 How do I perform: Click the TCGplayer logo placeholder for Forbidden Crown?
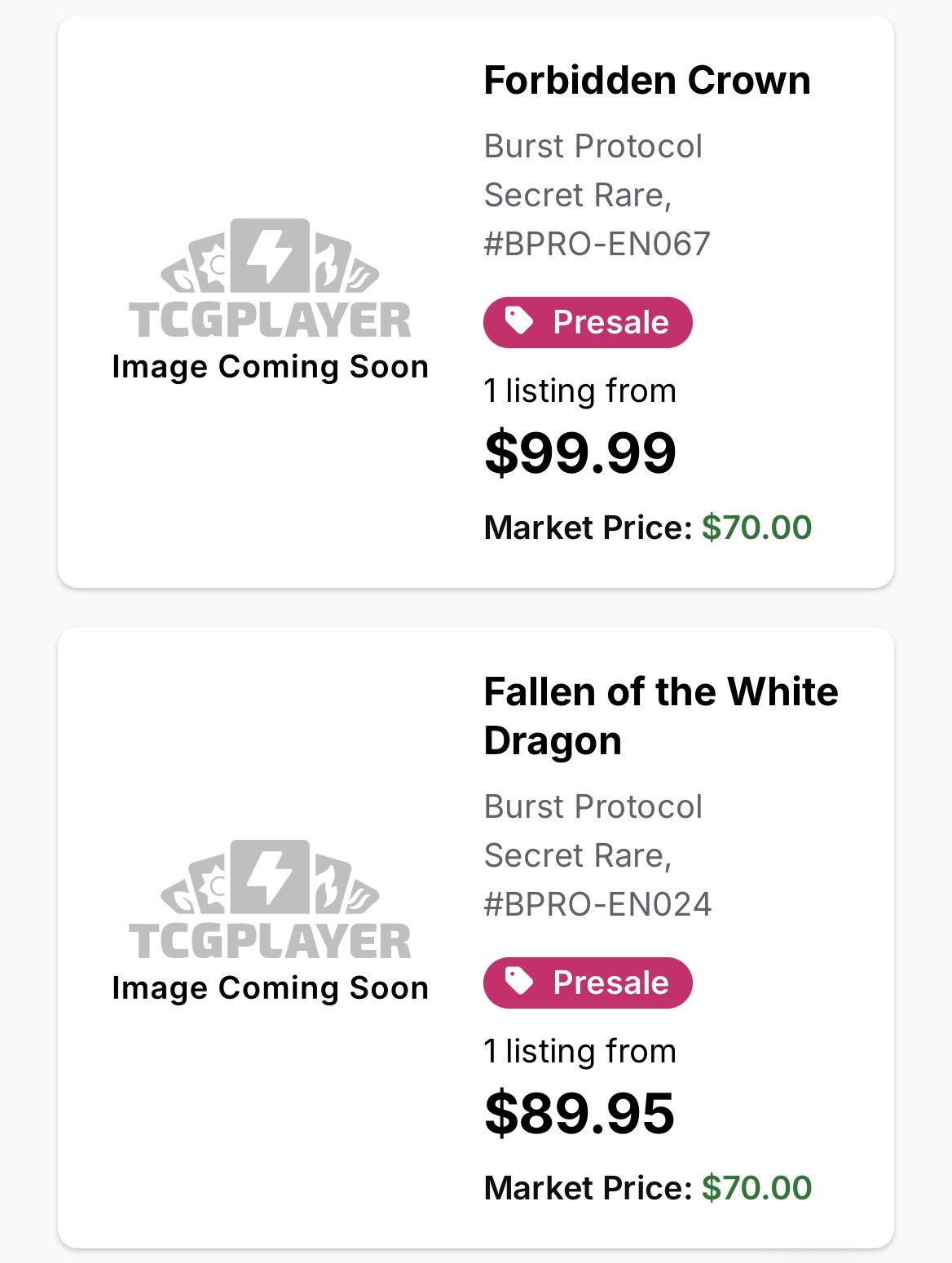point(270,279)
